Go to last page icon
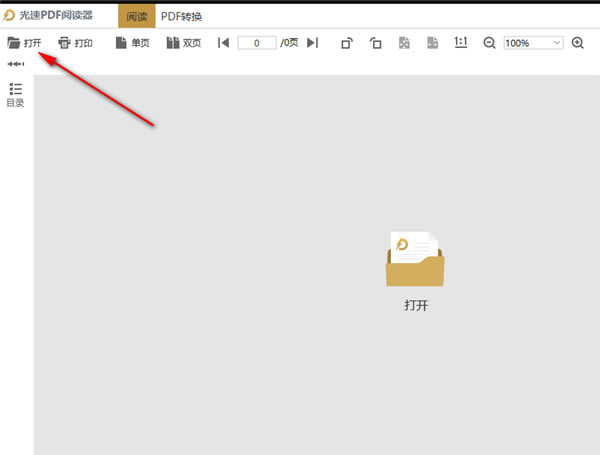 click(313, 43)
